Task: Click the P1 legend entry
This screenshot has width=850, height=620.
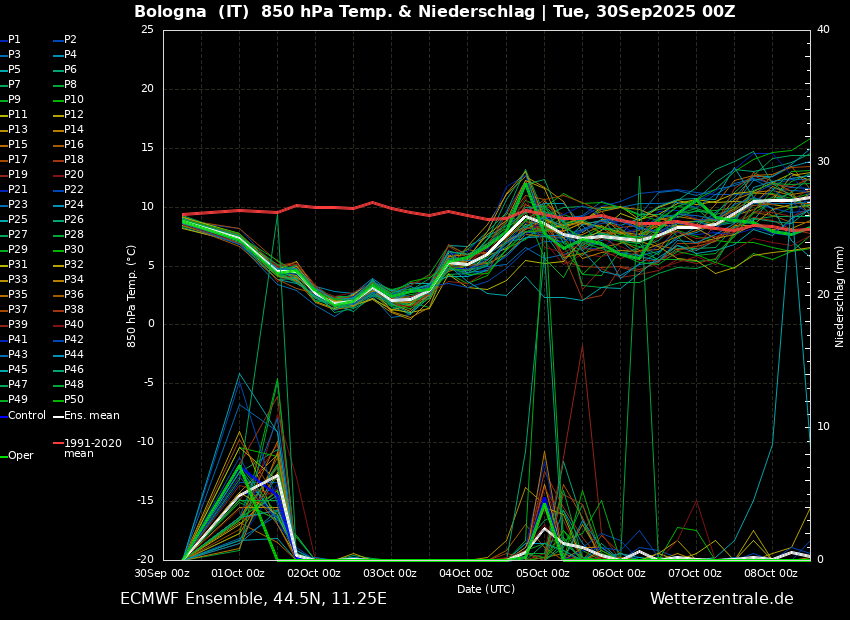Action: [14, 40]
